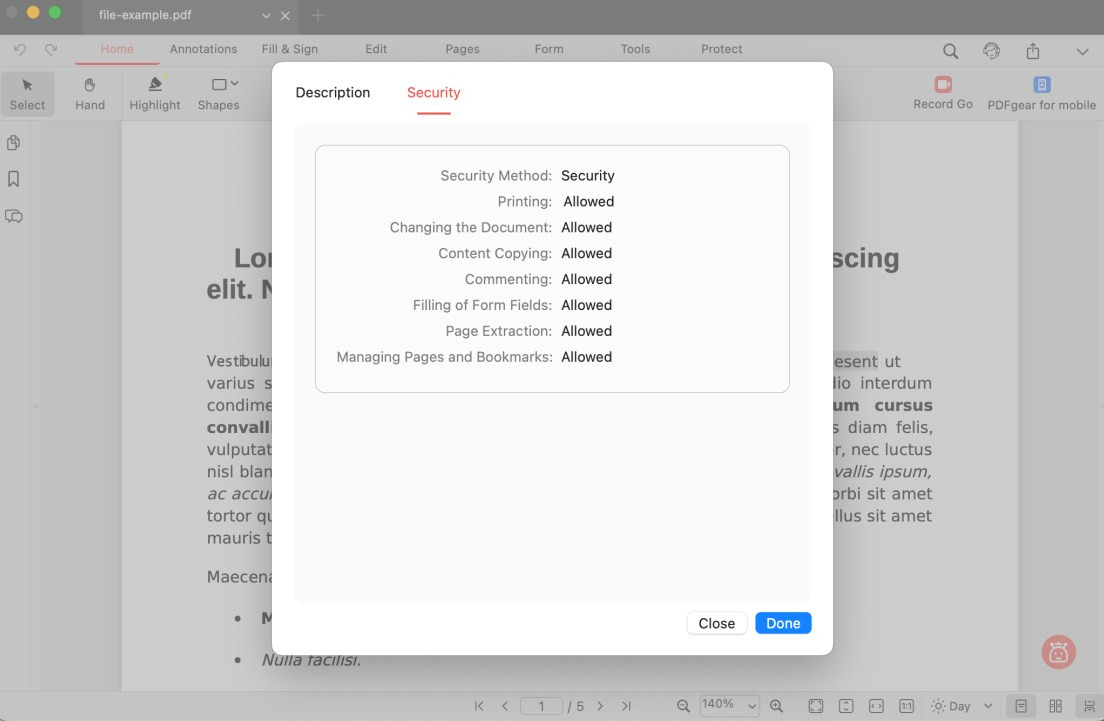The height and width of the screenshot is (721, 1104).
Task: Click the blue Done button
Action: pyautogui.click(x=783, y=623)
